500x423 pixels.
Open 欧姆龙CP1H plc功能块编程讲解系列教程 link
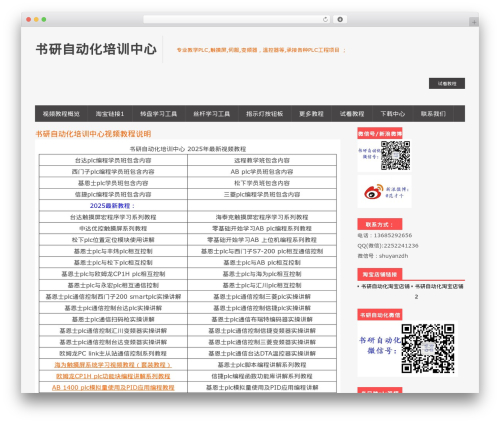113,376
